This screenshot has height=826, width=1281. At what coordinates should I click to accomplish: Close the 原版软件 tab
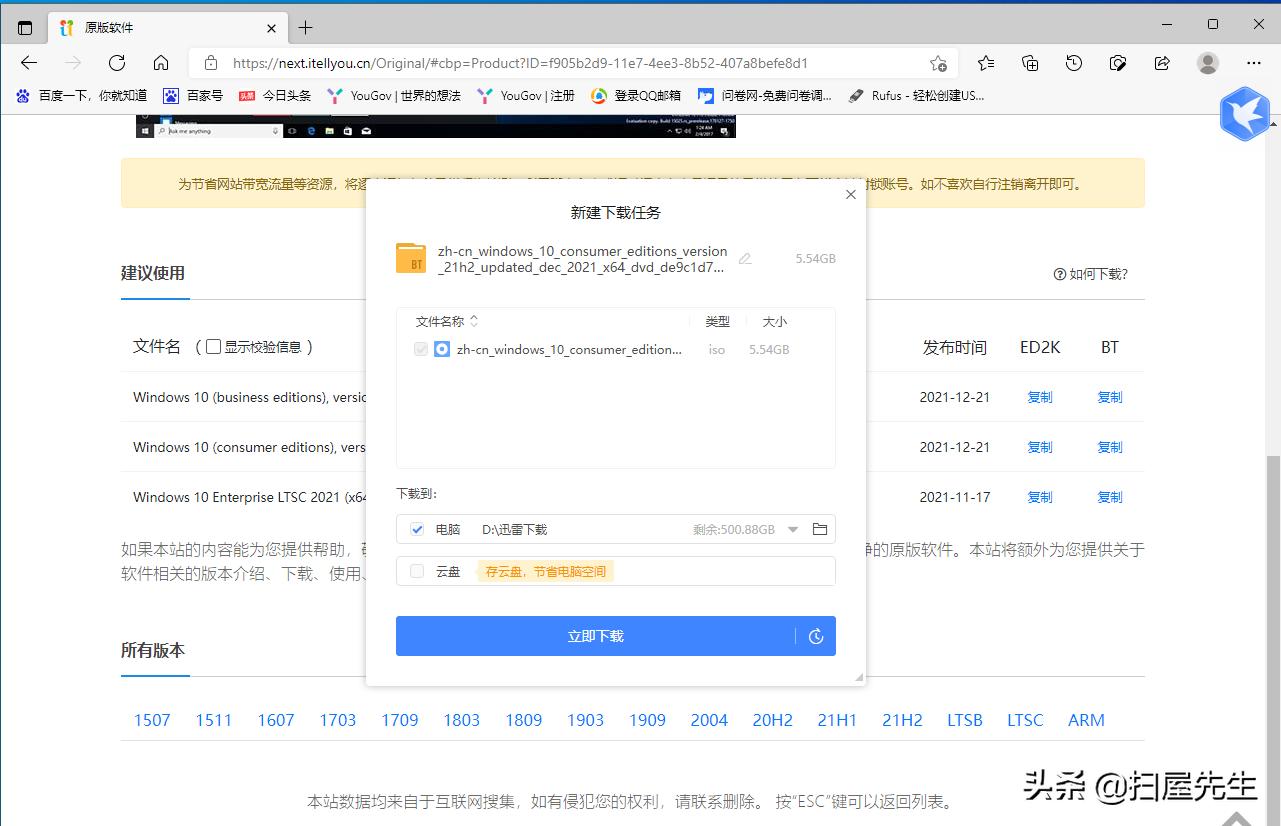(271, 28)
